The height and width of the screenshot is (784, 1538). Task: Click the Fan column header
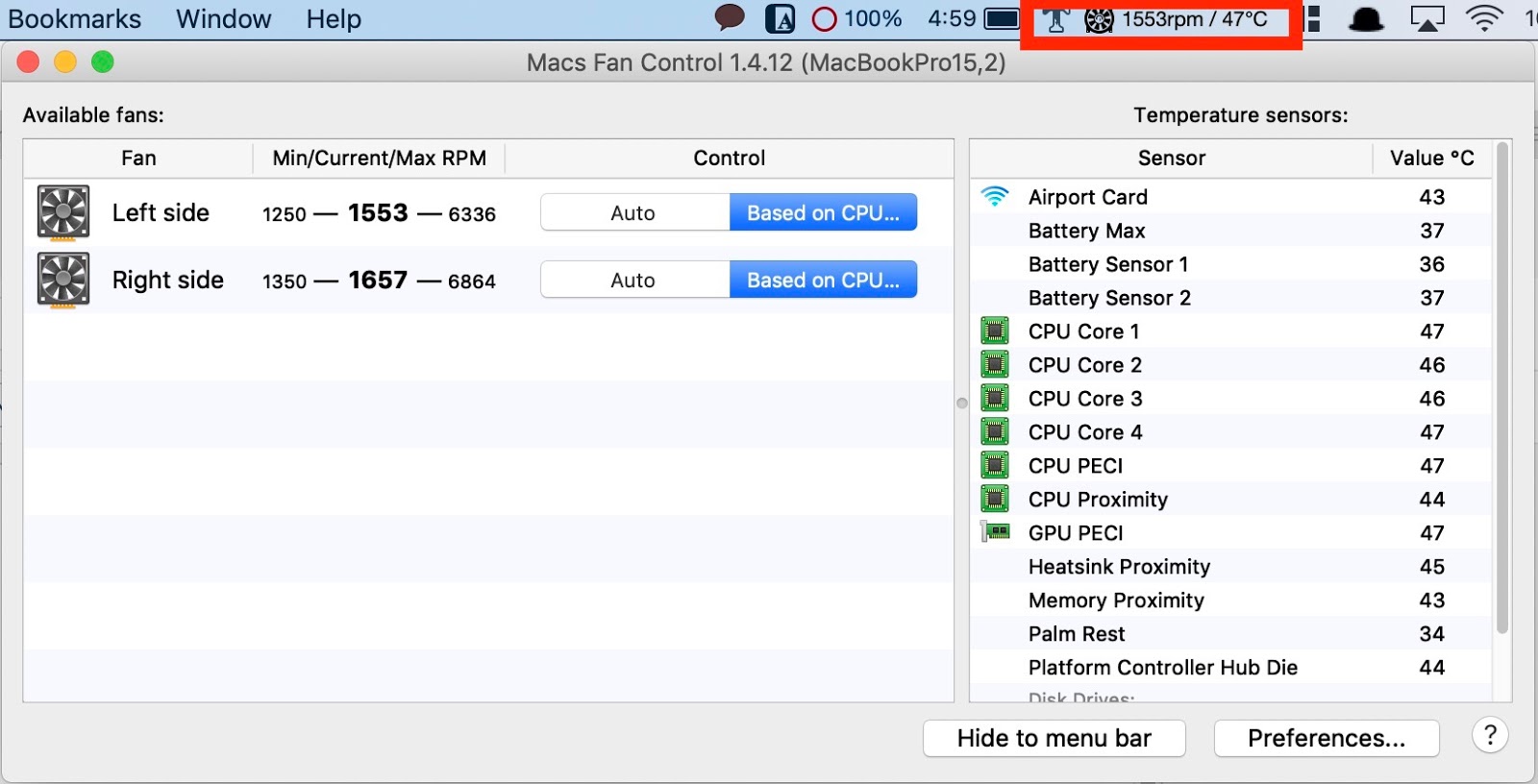pyautogui.click(x=138, y=158)
